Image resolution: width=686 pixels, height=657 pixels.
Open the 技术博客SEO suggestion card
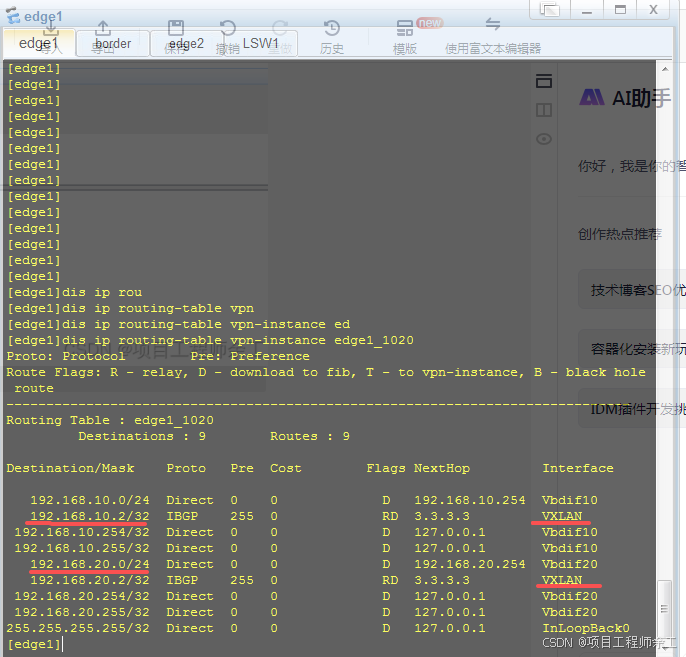tap(632, 290)
